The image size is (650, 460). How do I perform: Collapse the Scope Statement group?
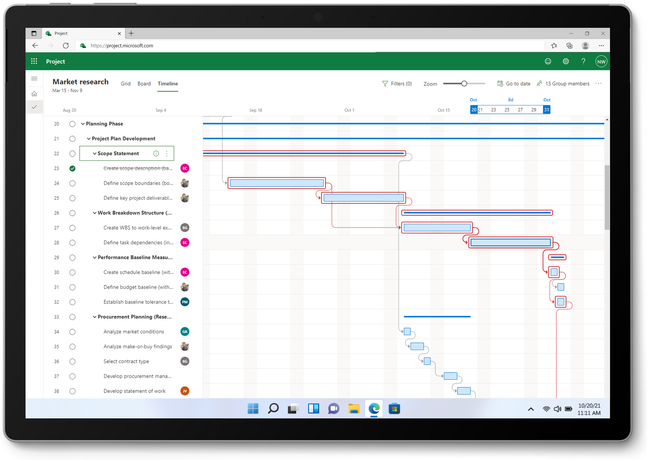pyautogui.click(x=95, y=153)
